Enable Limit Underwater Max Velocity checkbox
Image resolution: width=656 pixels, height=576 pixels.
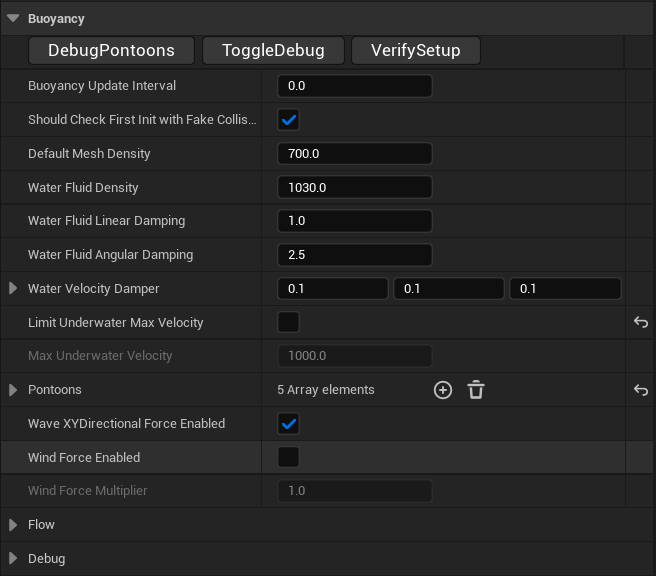289,322
